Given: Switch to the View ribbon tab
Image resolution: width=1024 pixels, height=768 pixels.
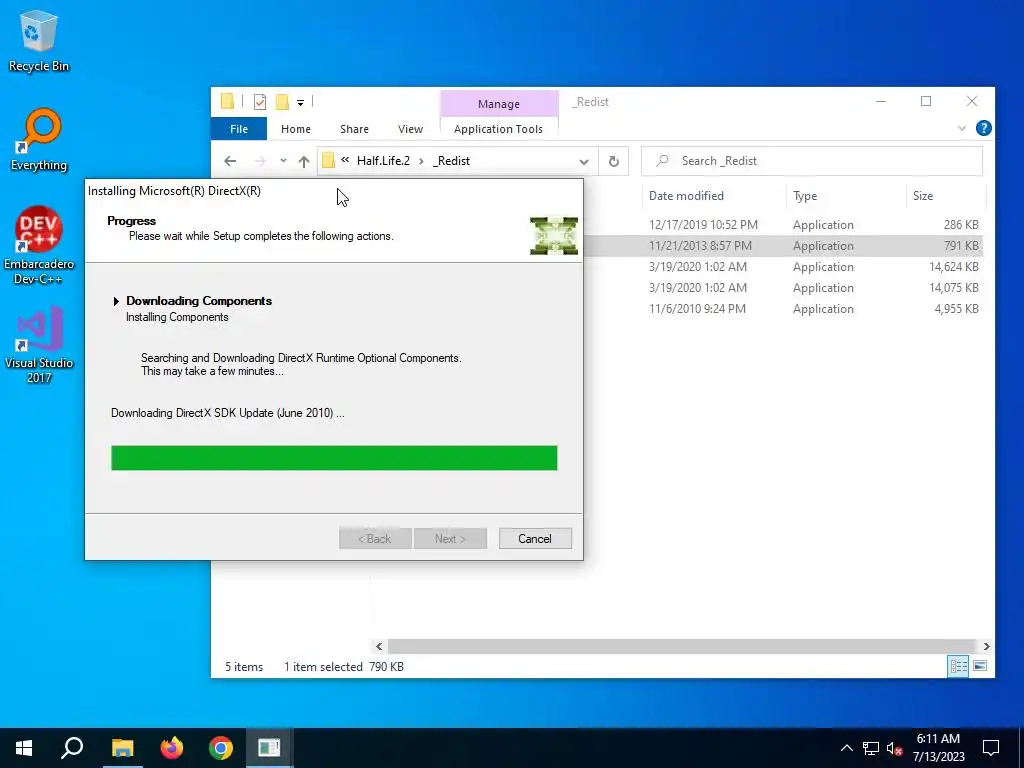Looking at the screenshot, I should (410, 129).
